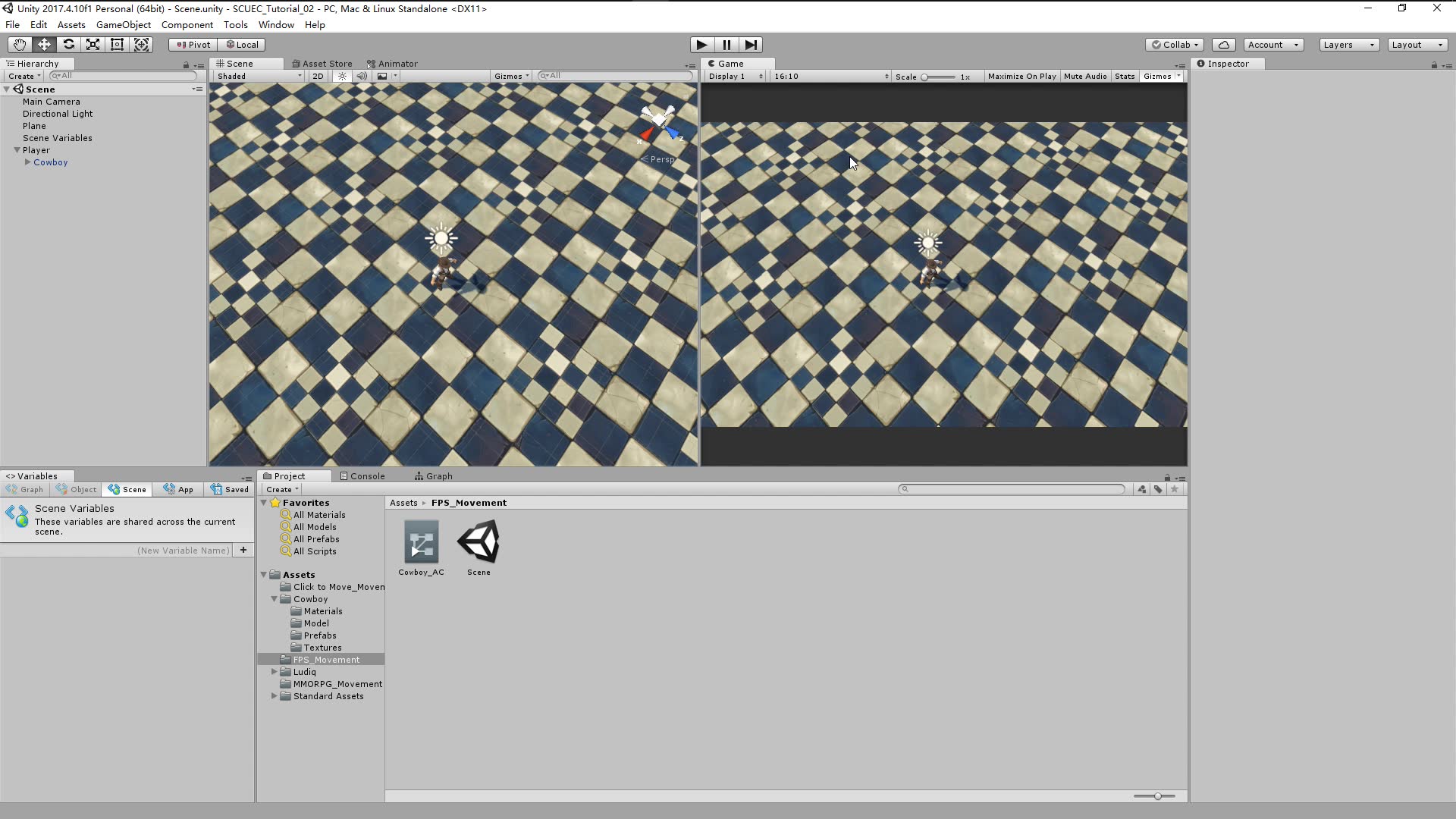Open the 16:10 aspect ratio dropdown
Image resolution: width=1456 pixels, height=819 pixels.
tap(830, 76)
